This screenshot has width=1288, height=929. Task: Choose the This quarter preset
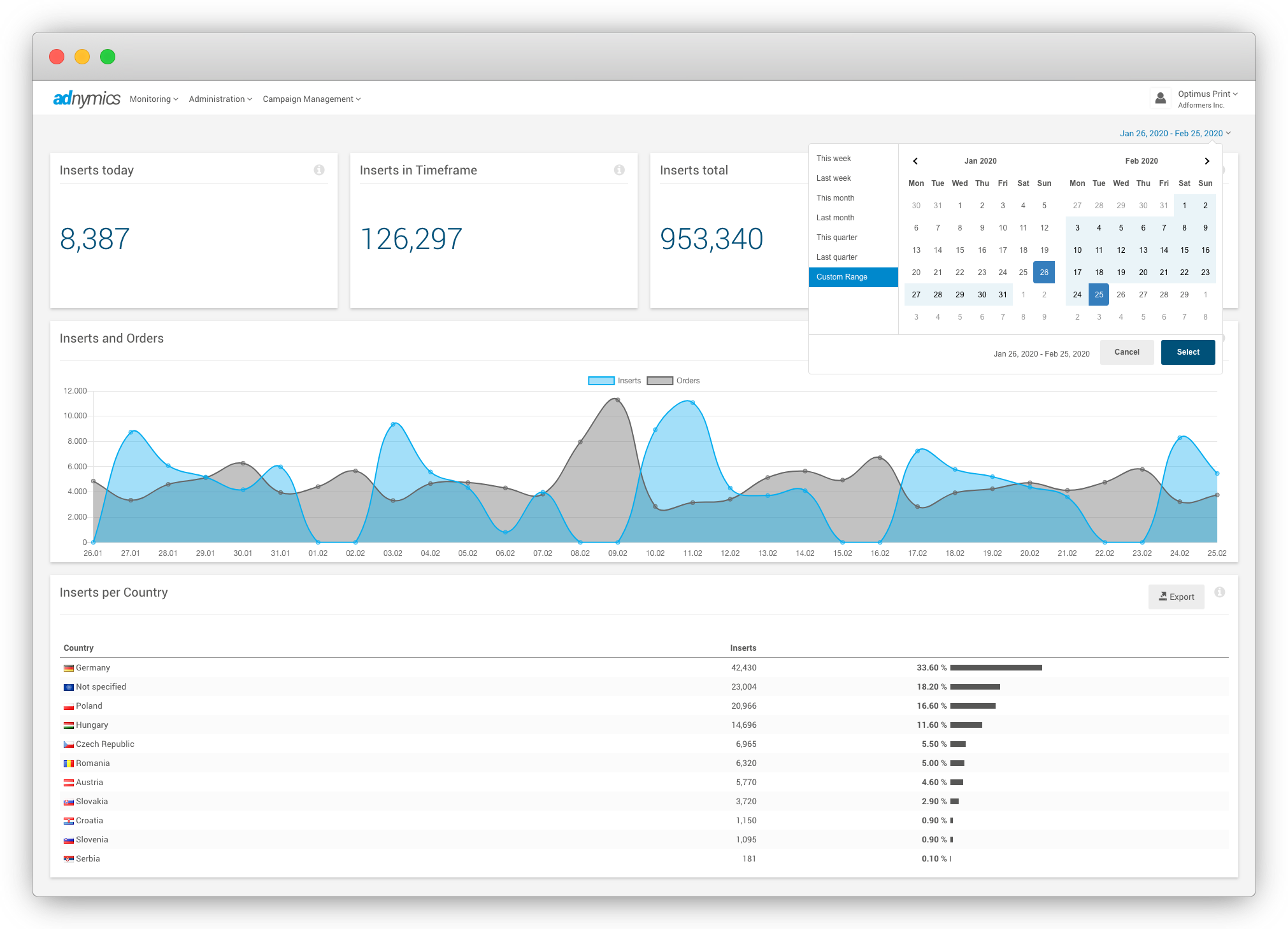836,238
